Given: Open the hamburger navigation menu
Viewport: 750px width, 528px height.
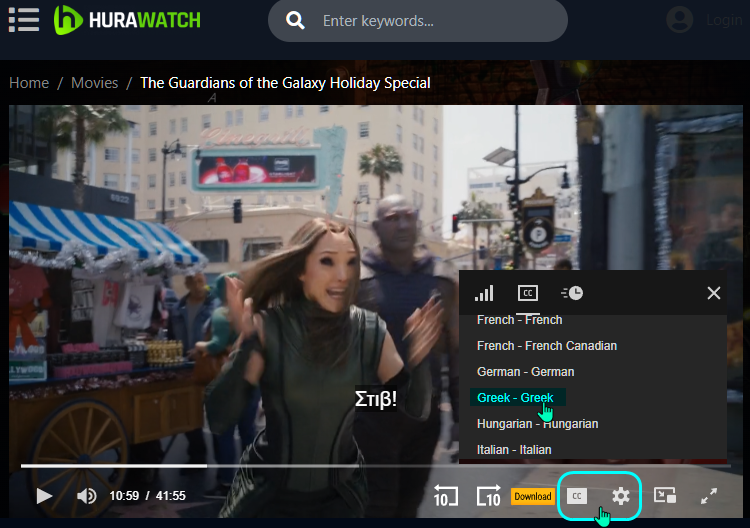Looking at the screenshot, I should (x=24, y=20).
